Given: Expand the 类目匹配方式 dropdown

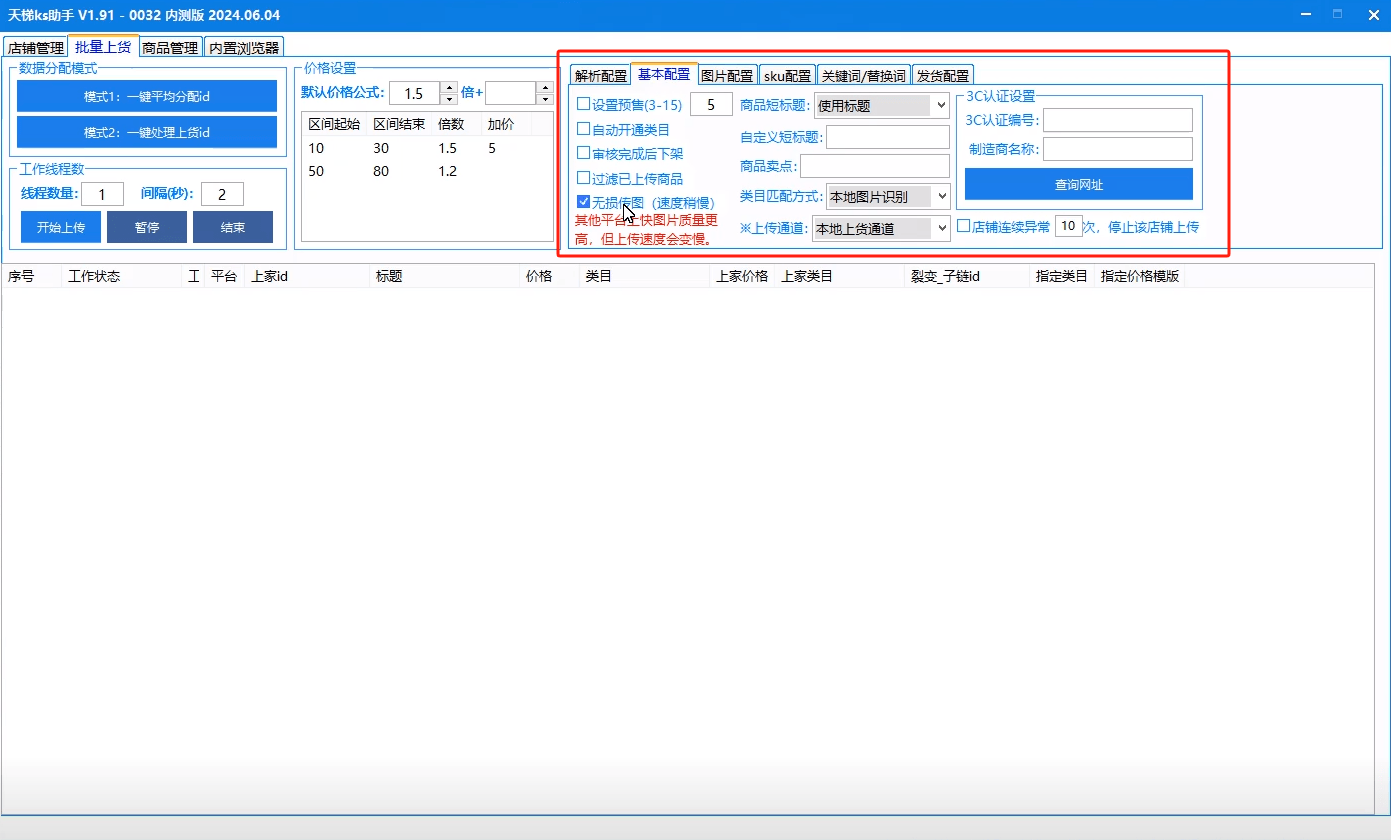Looking at the screenshot, I should pos(887,196).
